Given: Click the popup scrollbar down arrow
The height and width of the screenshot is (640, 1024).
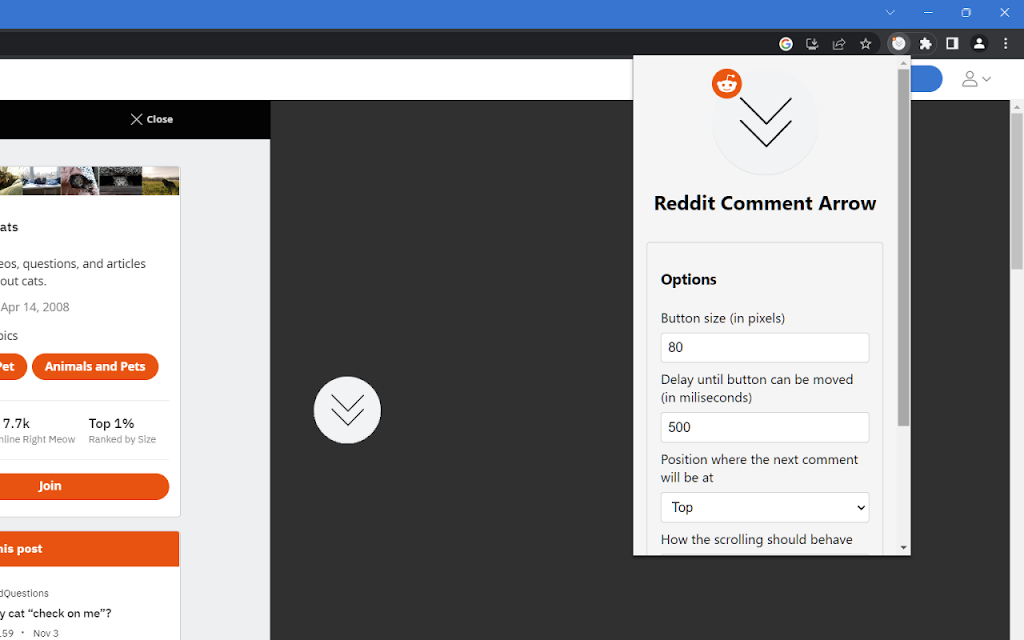Looking at the screenshot, I should pos(904,547).
